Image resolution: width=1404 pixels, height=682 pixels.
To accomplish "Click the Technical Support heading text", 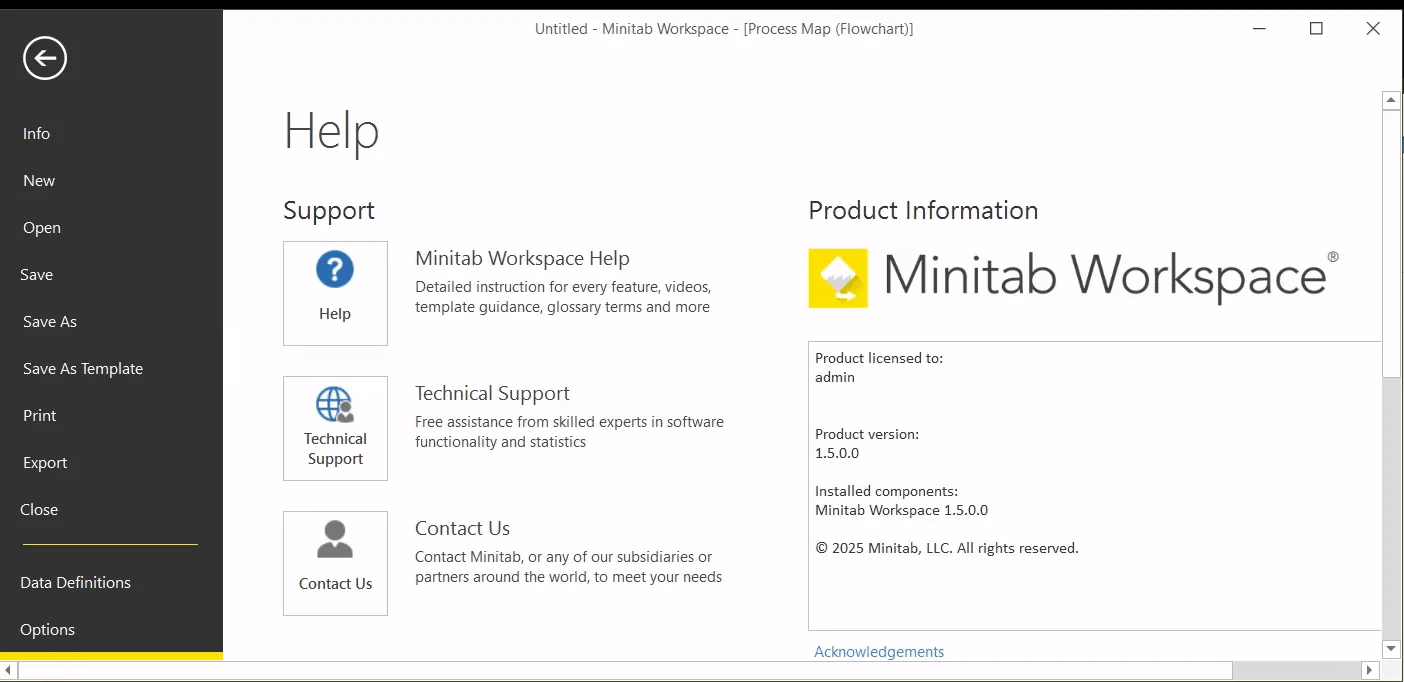I will coord(492,394).
